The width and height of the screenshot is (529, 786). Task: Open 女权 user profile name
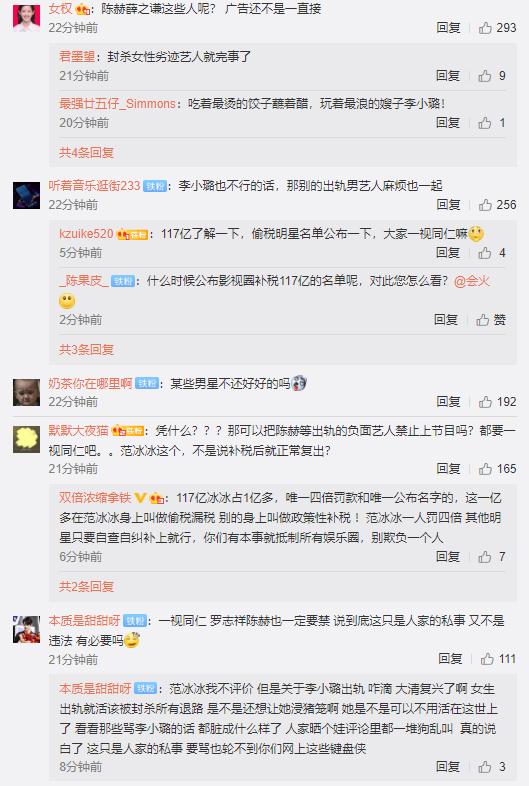point(61,9)
